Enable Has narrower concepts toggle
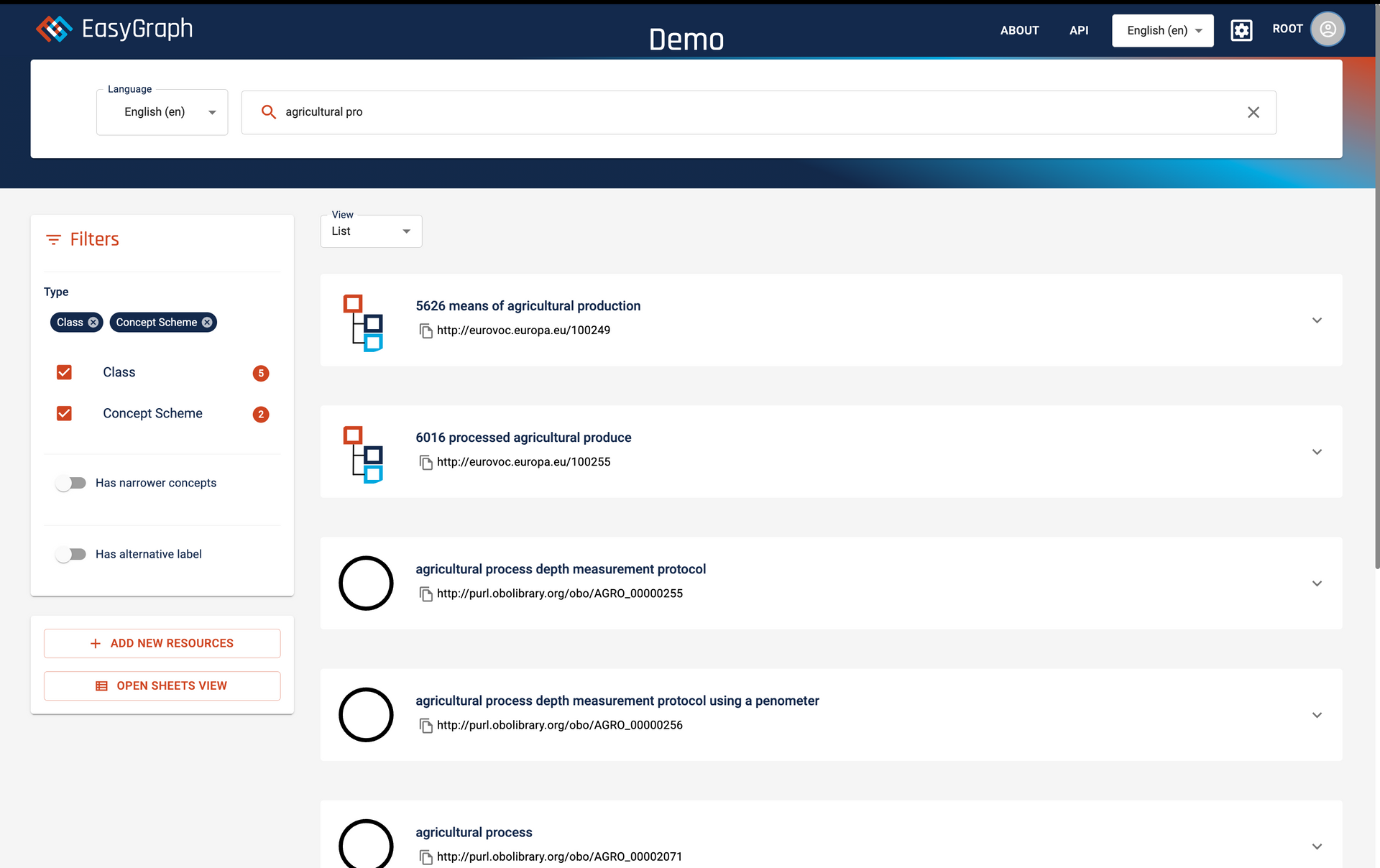 (71, 483)
